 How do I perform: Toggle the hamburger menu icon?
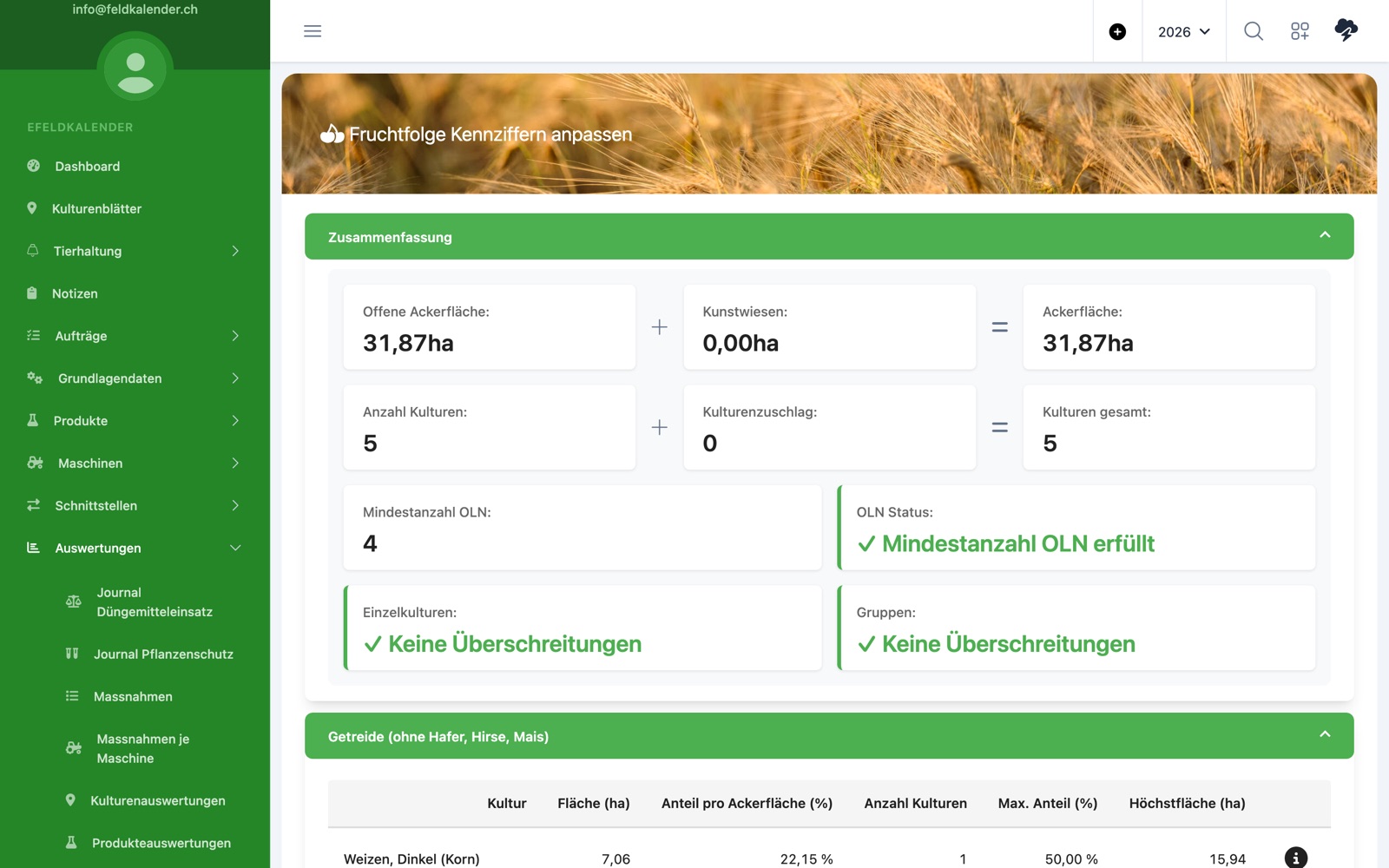[x=313, y=31]
